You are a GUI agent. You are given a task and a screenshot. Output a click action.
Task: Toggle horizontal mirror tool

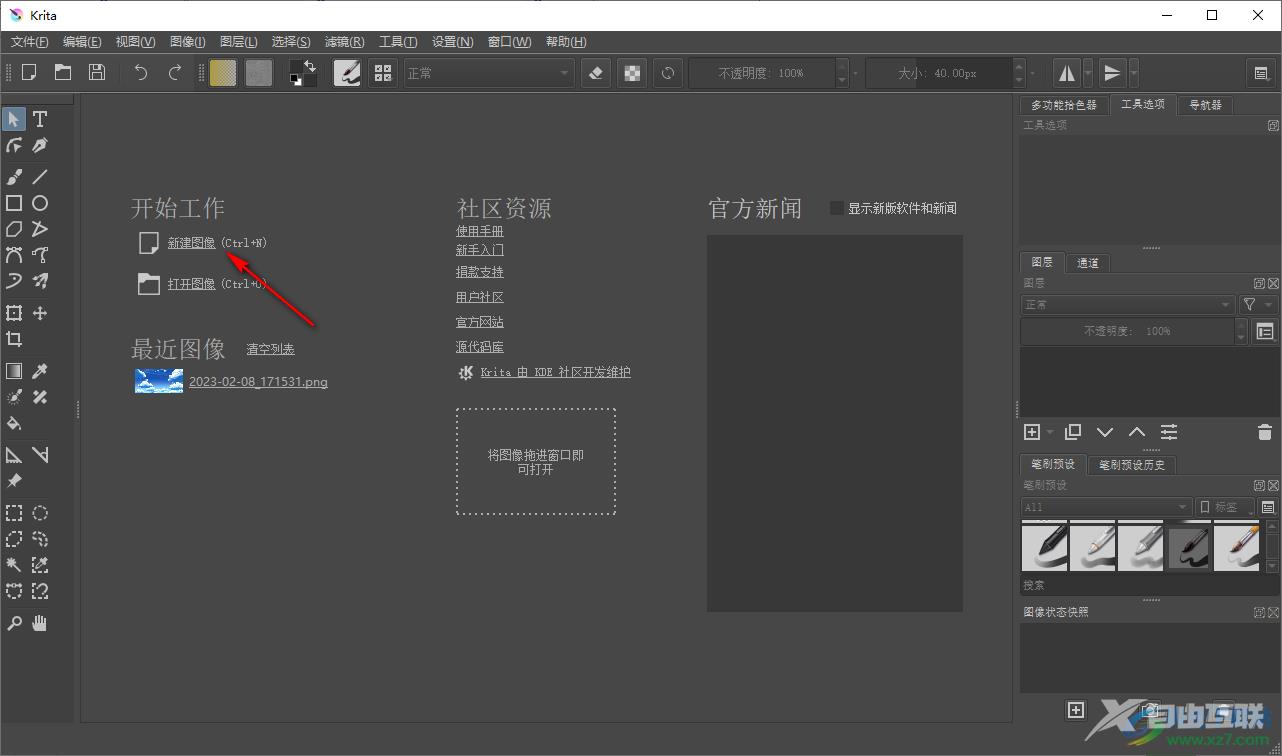coord(1067,72)
